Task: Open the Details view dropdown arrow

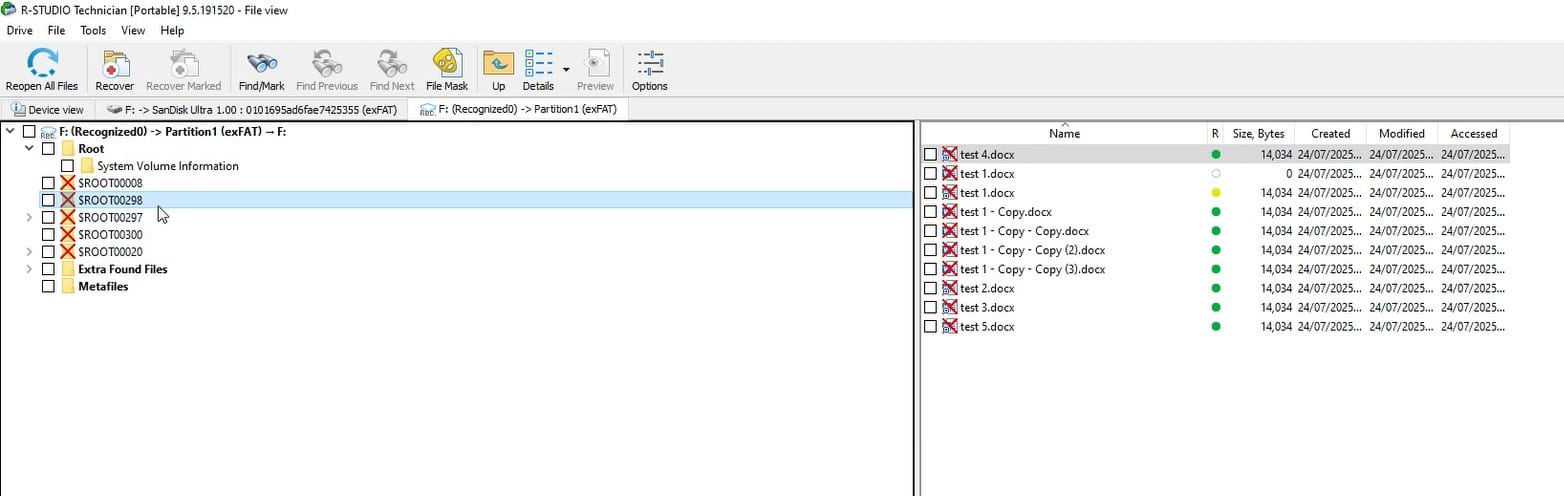Action: [x=566, y=70]
